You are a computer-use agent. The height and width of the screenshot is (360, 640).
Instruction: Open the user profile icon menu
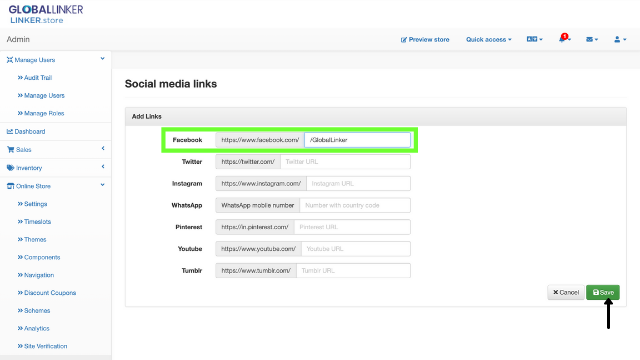(617, 40)
